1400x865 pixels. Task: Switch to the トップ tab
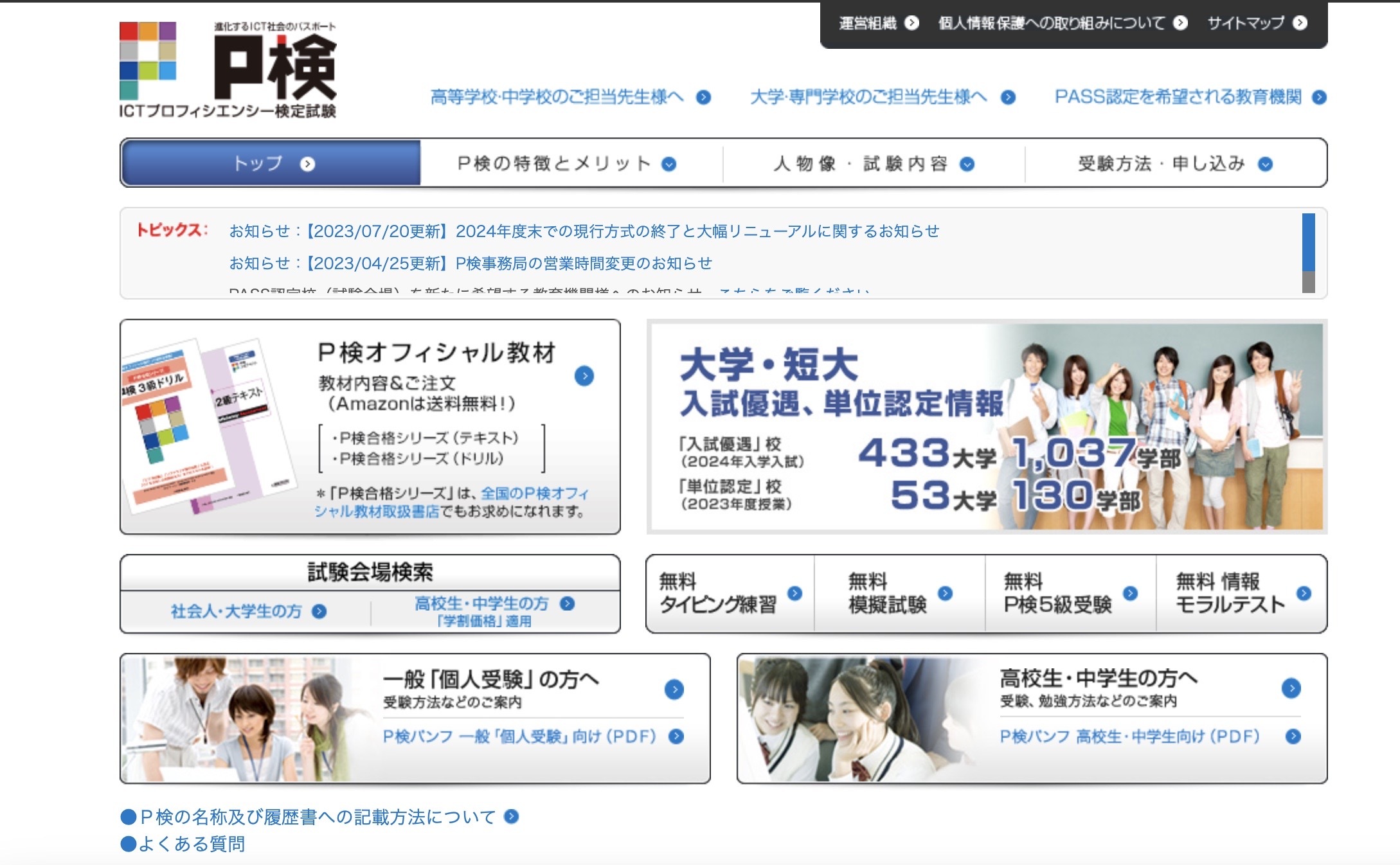269,164
